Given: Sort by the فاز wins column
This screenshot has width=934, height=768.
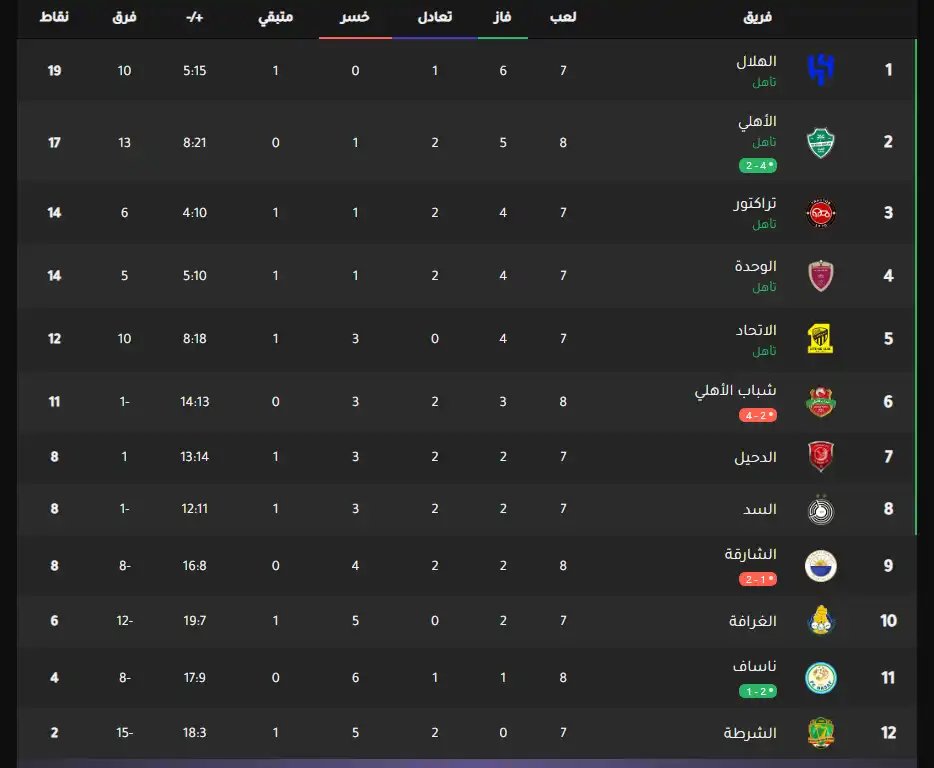Looking at the screenshot, I should tap(502, 17).
